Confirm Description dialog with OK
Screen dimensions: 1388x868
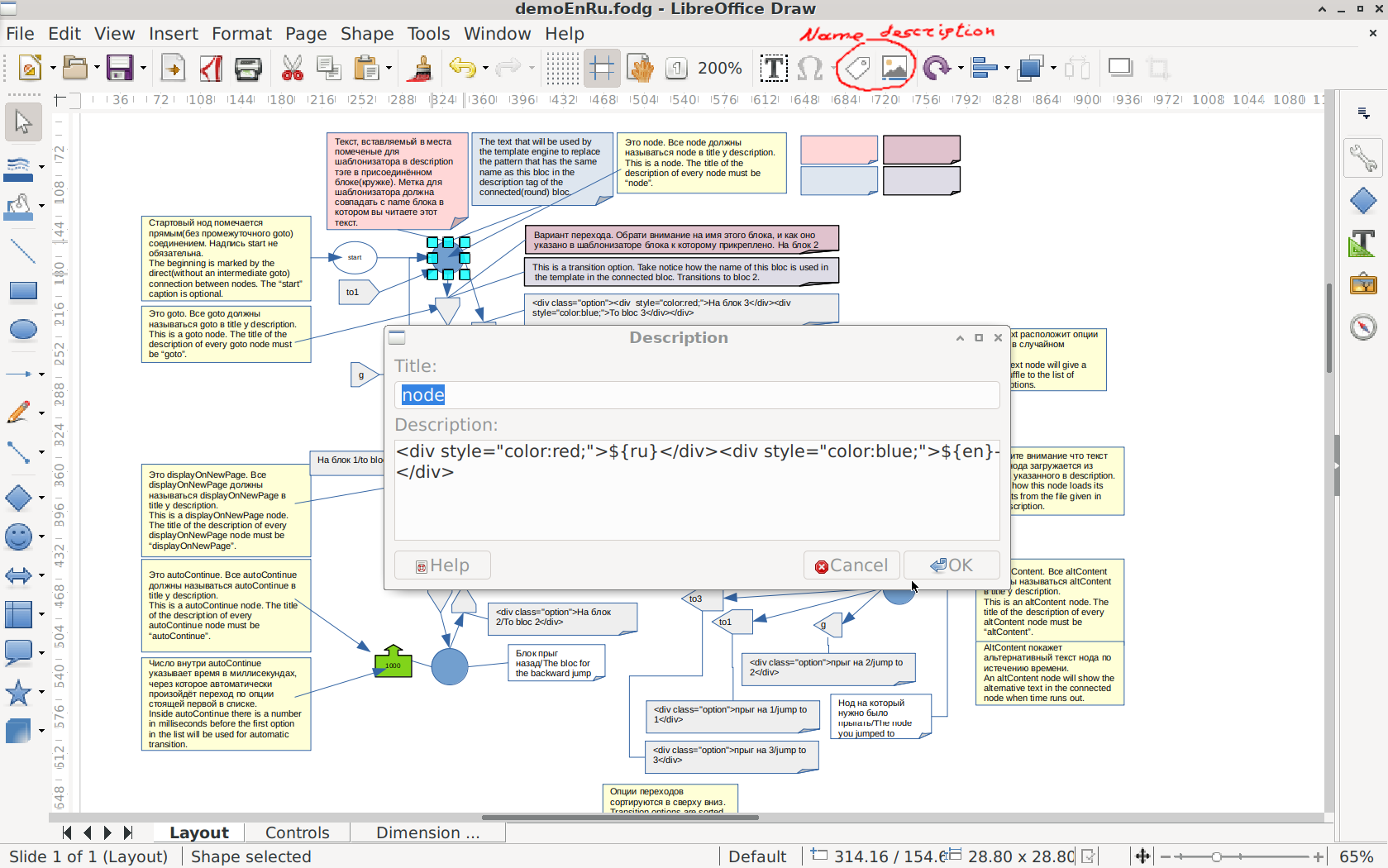[952, 565]
